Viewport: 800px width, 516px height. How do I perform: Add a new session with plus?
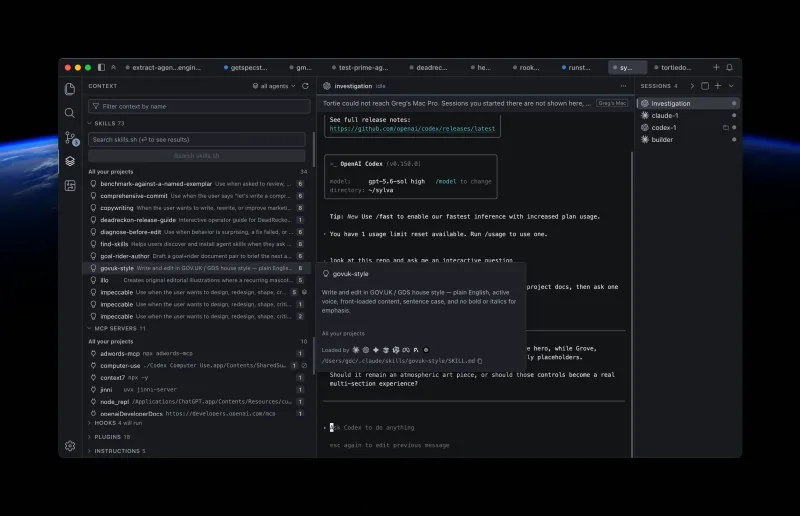pyautogui.click(x=718, y=86)
